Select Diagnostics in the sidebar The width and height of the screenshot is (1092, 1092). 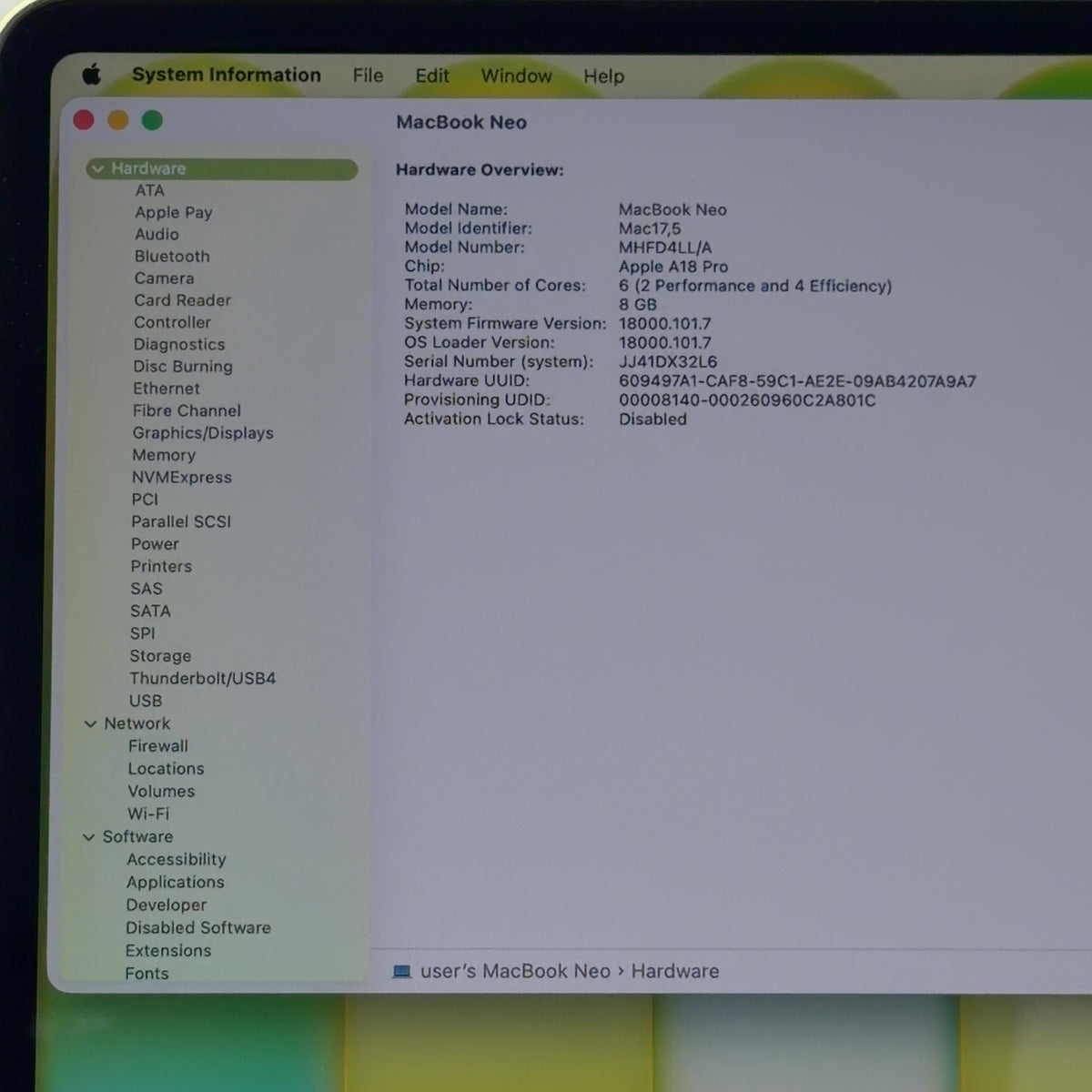(178, 344)
